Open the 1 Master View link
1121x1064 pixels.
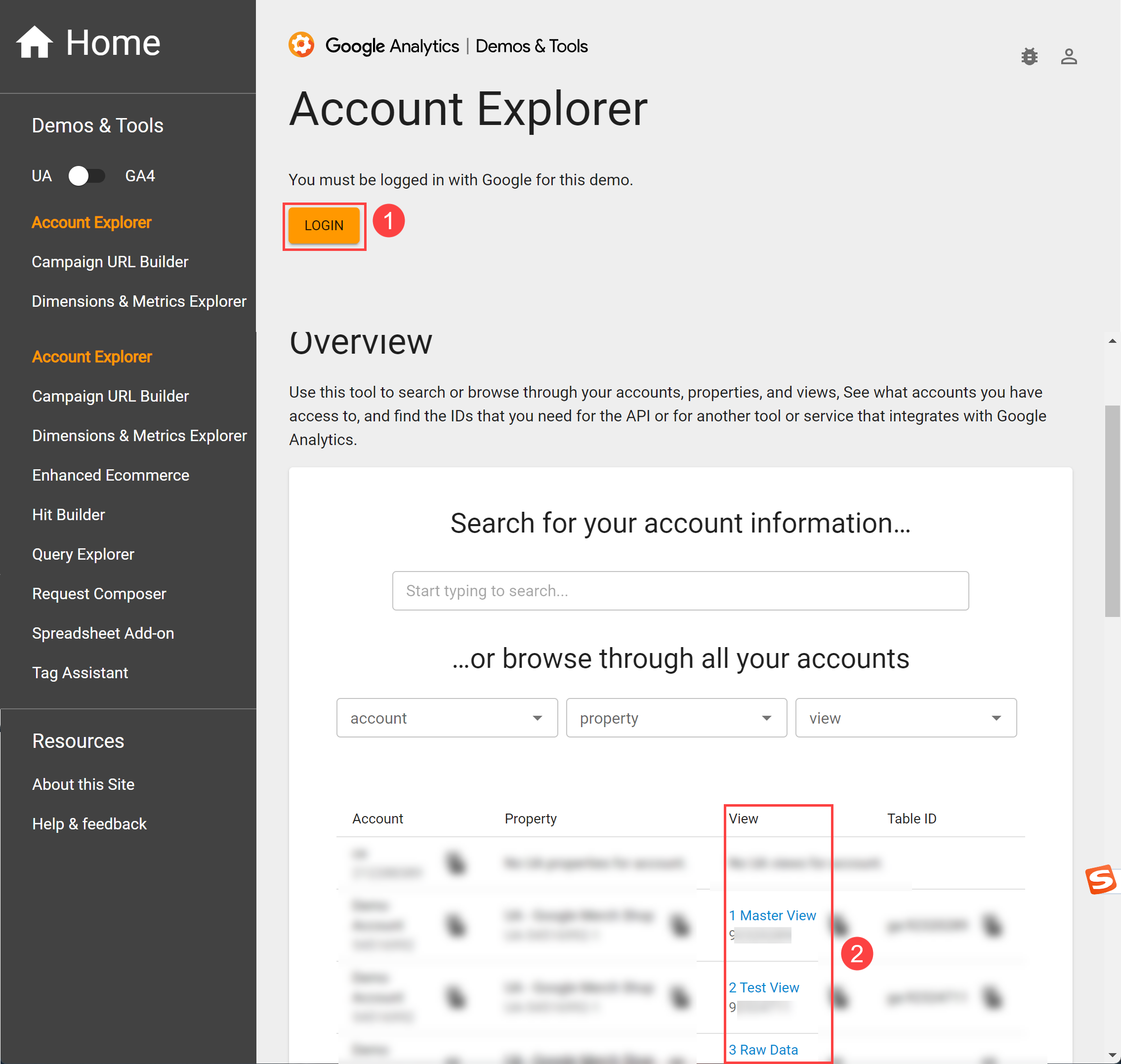pyautogui.click(x=772, y=915)
